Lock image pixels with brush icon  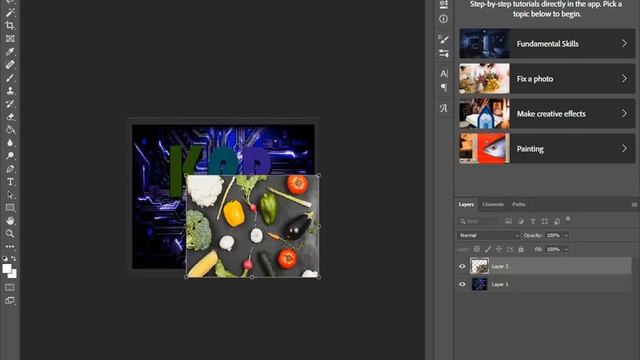pyautogui.click(x=488, y=249)
